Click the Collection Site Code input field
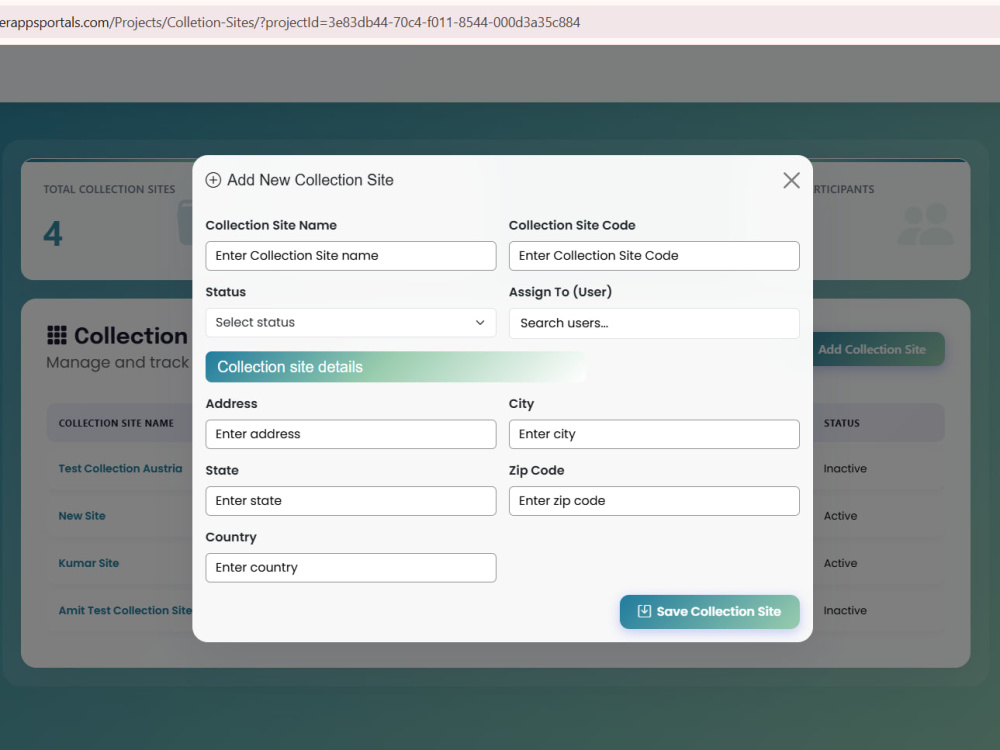The image size is (1000, 750). coord(654,256)
